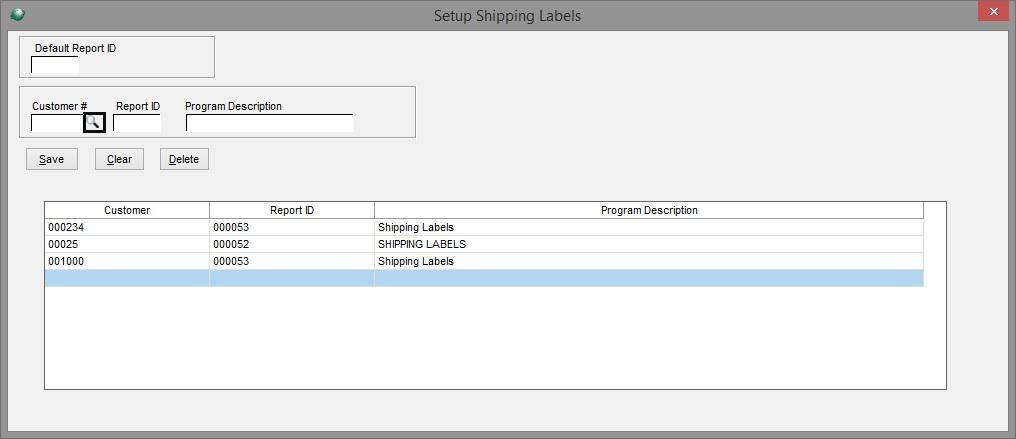Select customer 000234 row
Image resolution: width=1016 pixels, height=439 pixels.
484,227
